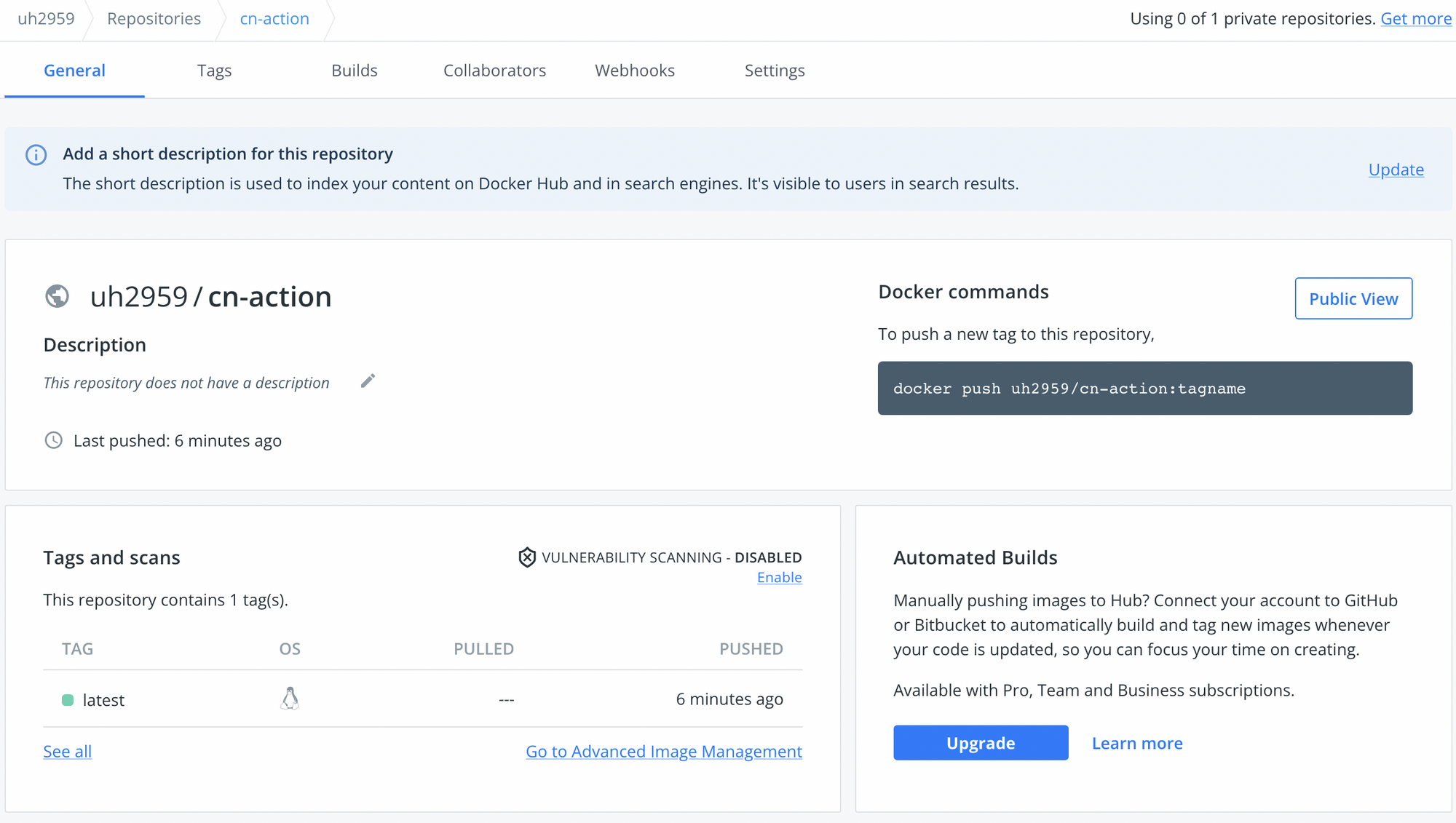This screenshot has width=1456, height=823.
Task: Click the clock icon near Last pushed
Action: pos(53,440)
